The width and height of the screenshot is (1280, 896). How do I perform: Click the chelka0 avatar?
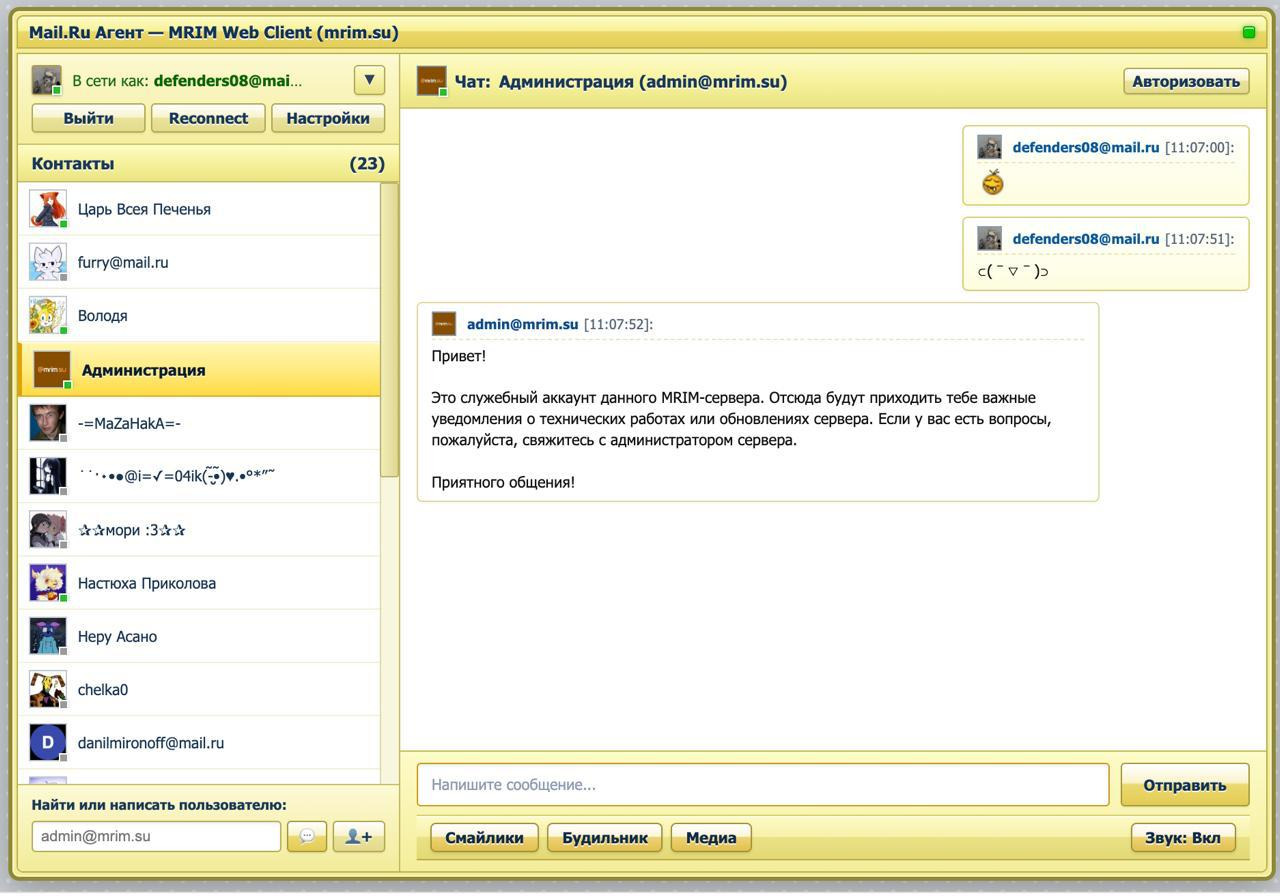pyautogui.click(x=47, y=689)
